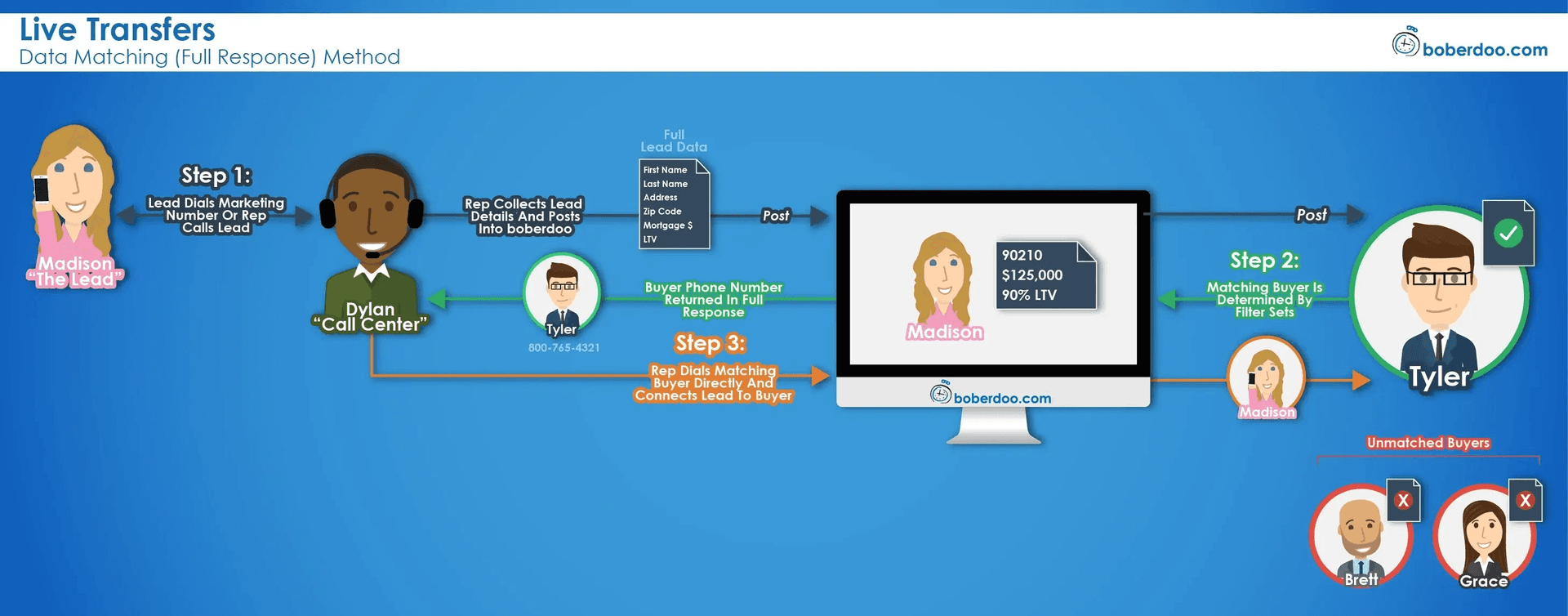Image resolution: width=1568 pixels, height=616 pixels.
Task: Click the boberdoo.com logo on the monitor stand
Action: point(991,395)
